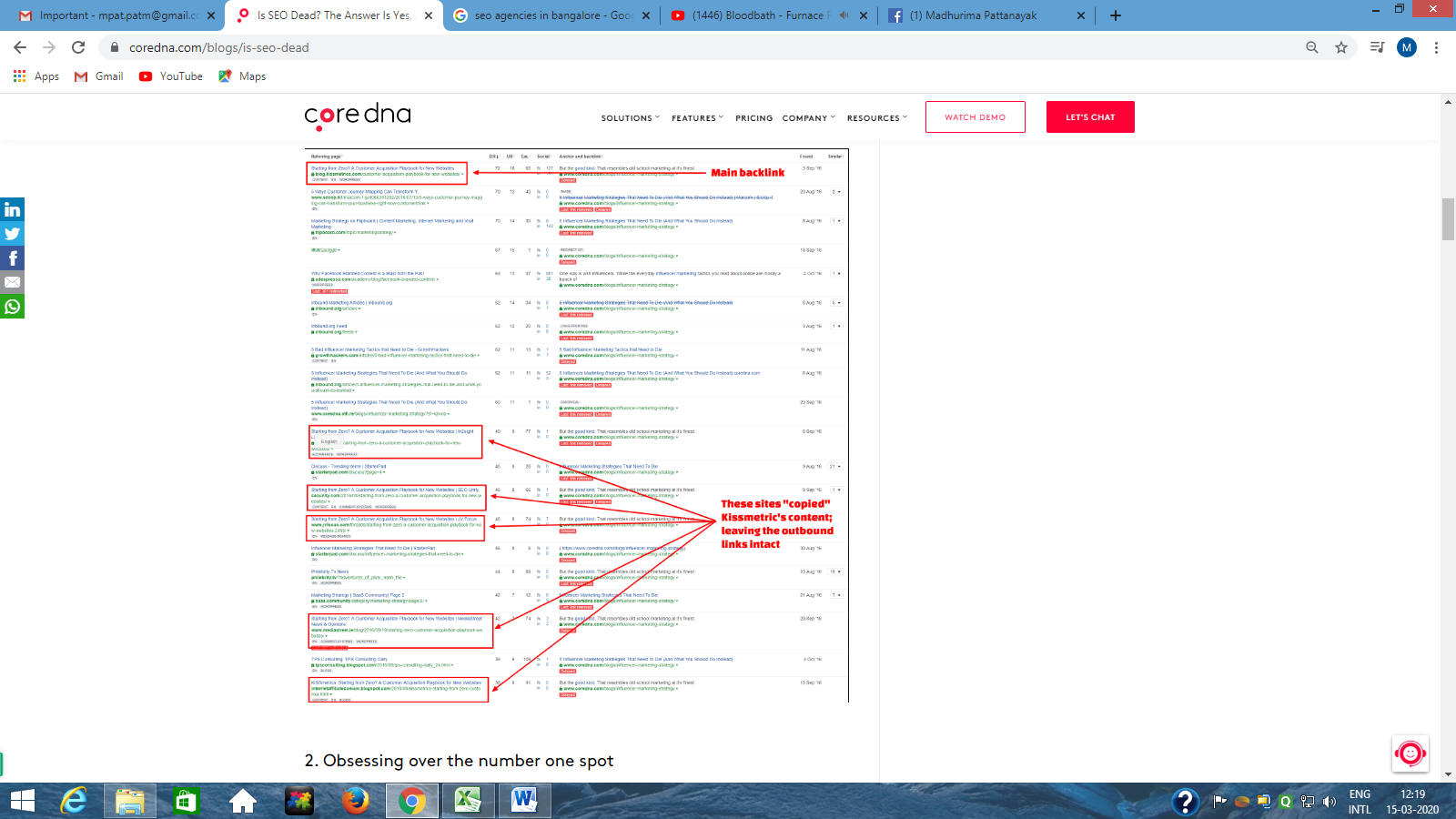Click the Watch Demo button

click(x=976, y=117)
